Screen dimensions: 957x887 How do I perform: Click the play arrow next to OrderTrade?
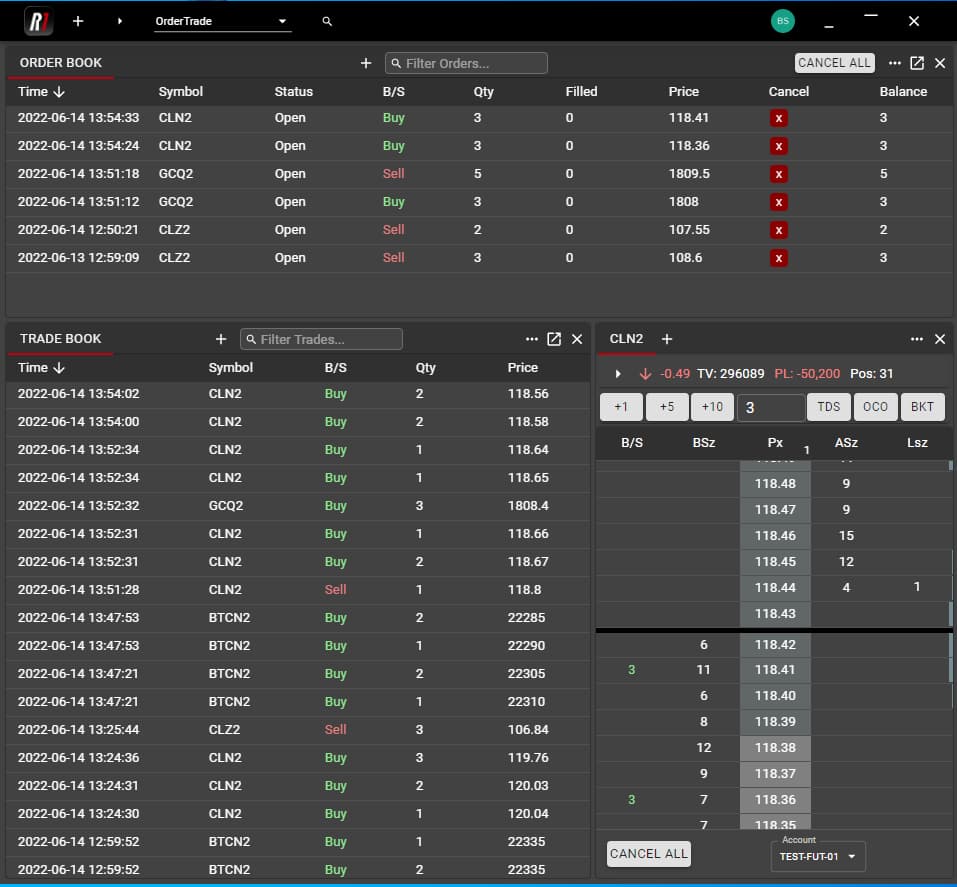pos(120,21)
